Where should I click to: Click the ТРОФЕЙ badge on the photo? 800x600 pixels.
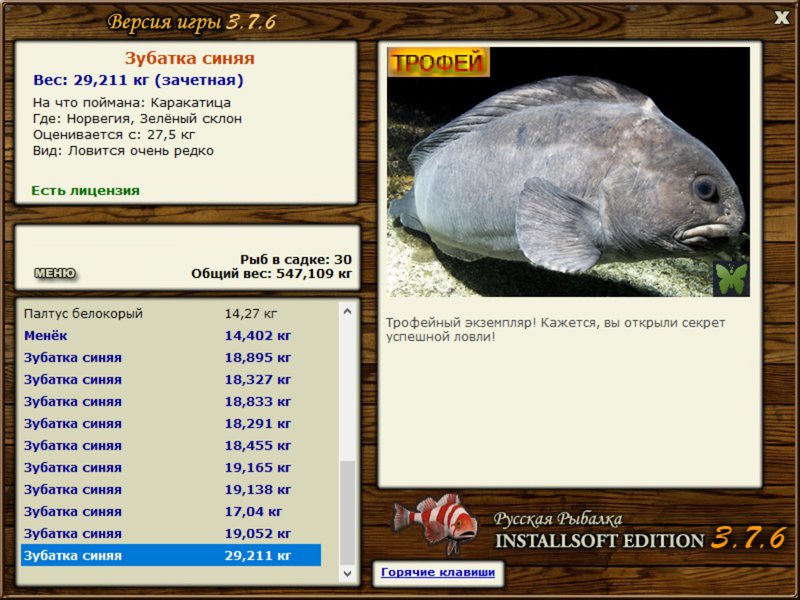(438, 62)
